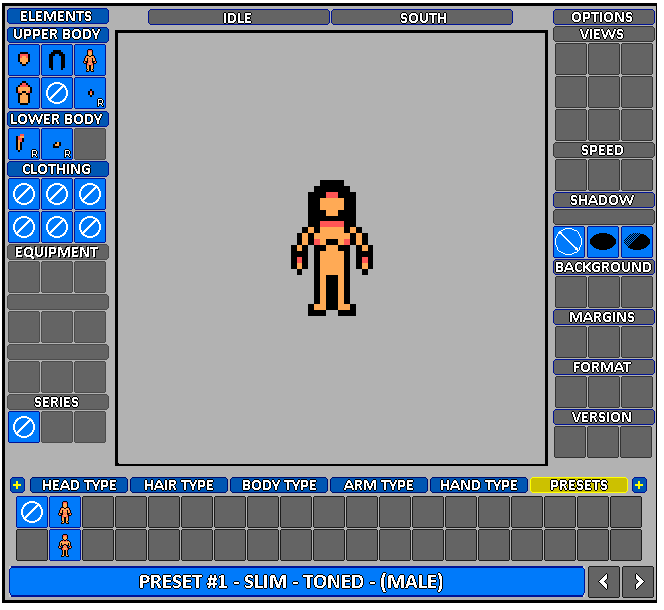664x610 pixels.
Task: Click the Upper Body header
Action: (58, 34)
